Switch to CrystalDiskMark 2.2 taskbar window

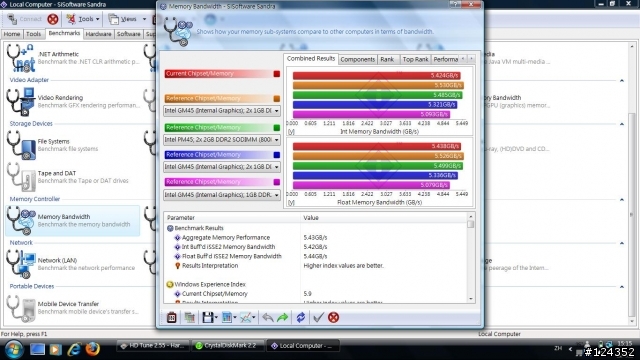pos(228,346)
